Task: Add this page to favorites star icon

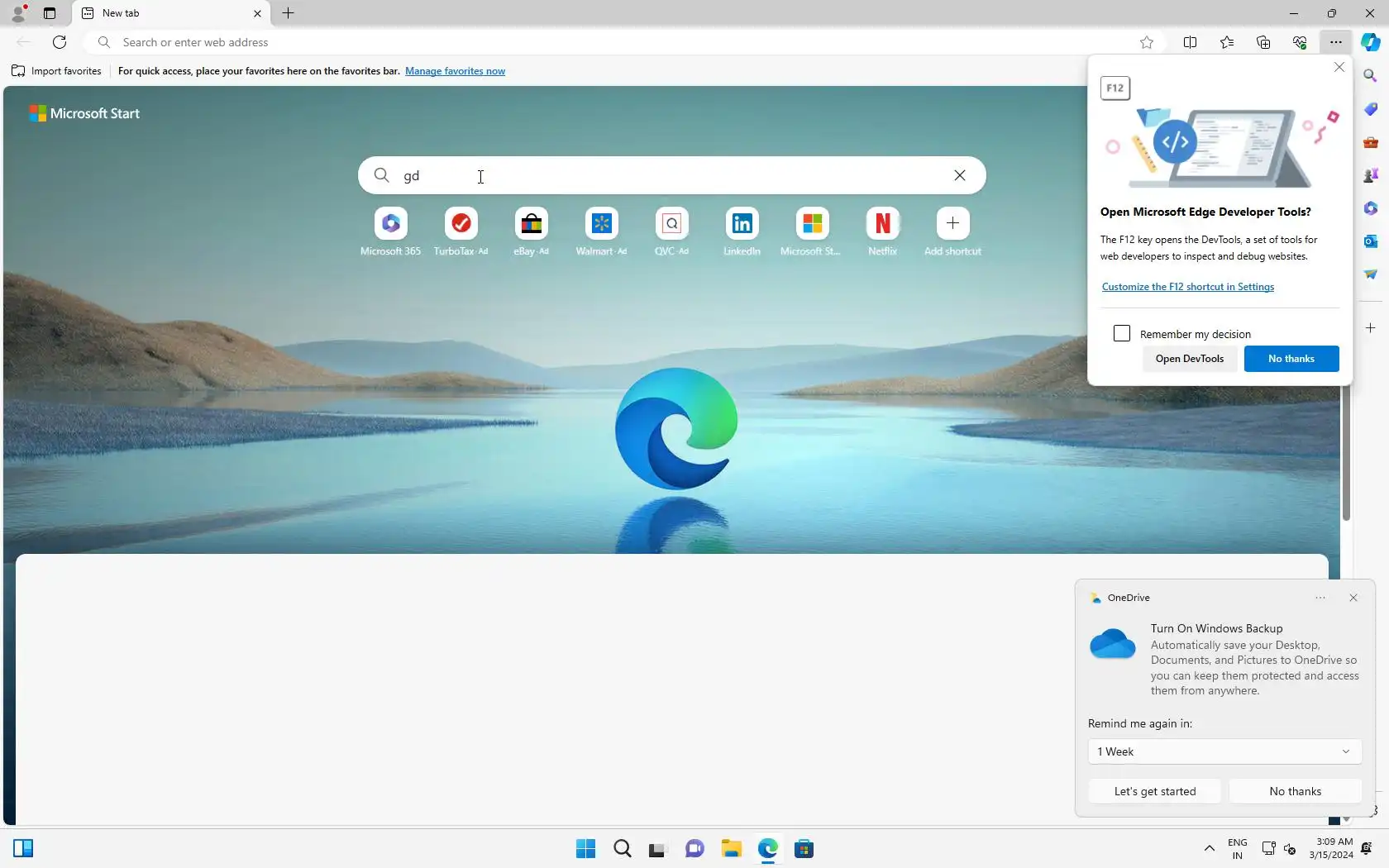Action: click(x=1147, y=42)
